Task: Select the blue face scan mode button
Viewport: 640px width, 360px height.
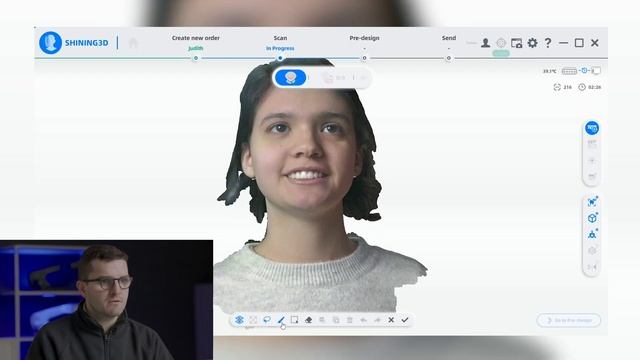Action: tap(291, 78)
